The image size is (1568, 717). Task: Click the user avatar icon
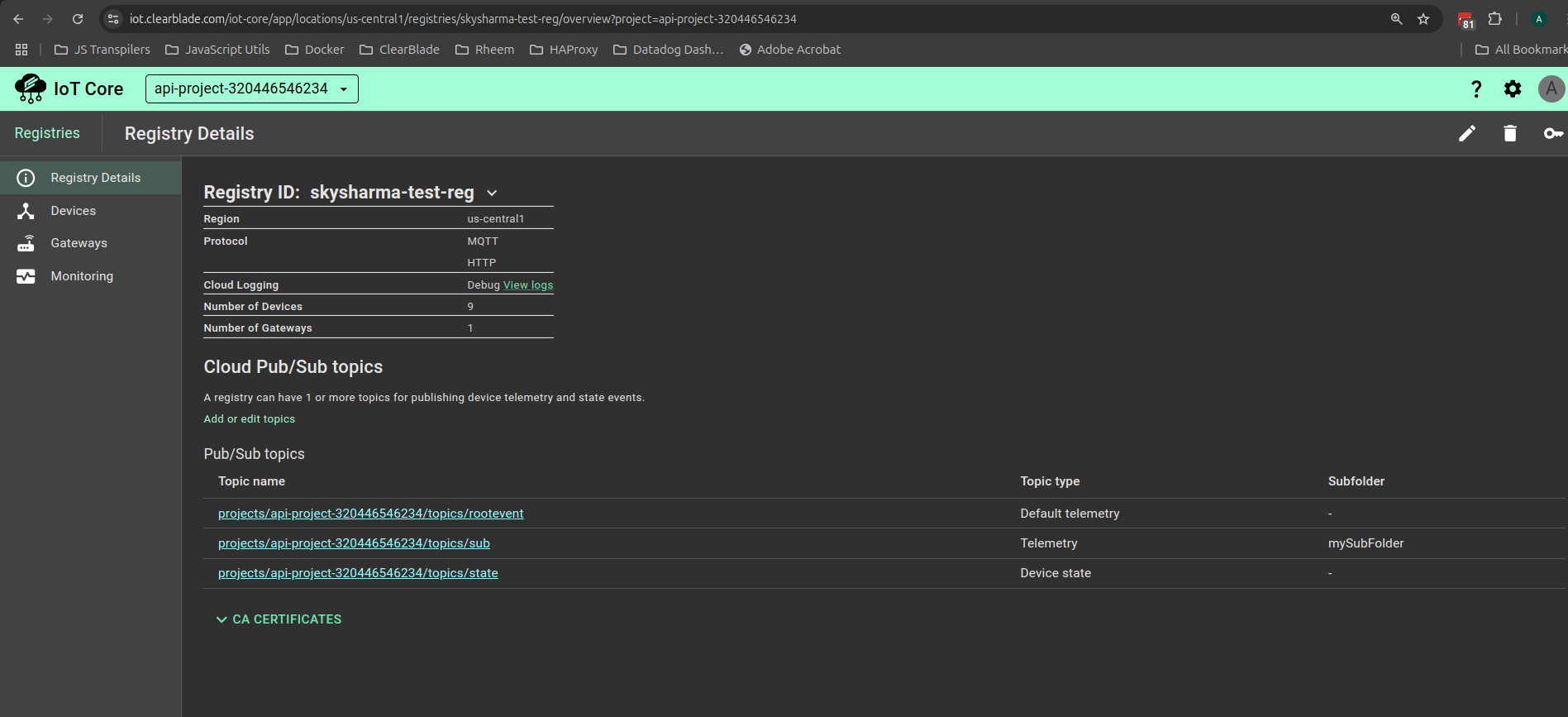(x=1551, y=89)
